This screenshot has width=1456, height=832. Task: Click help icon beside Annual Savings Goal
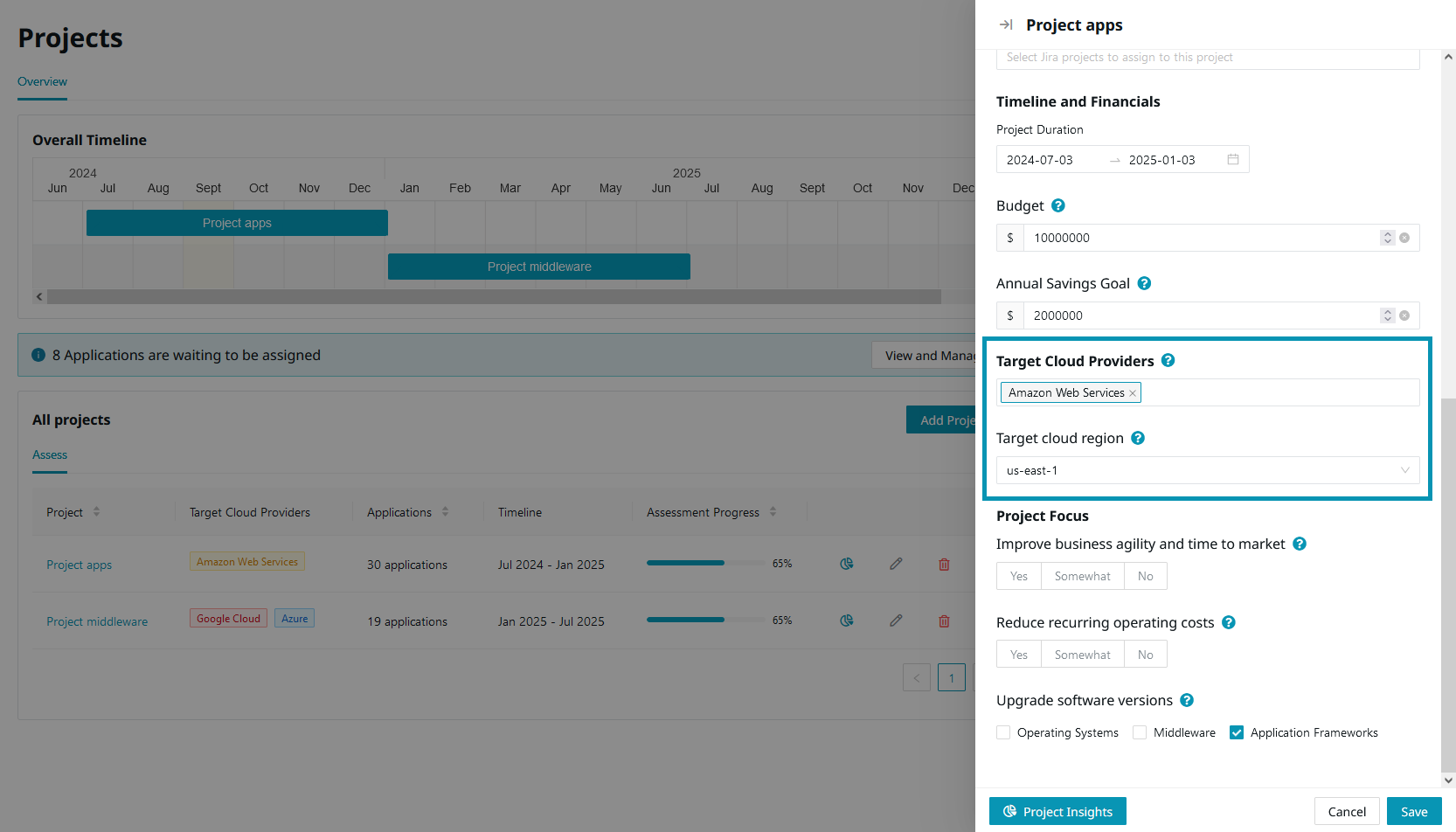(x=1144, y=284)
